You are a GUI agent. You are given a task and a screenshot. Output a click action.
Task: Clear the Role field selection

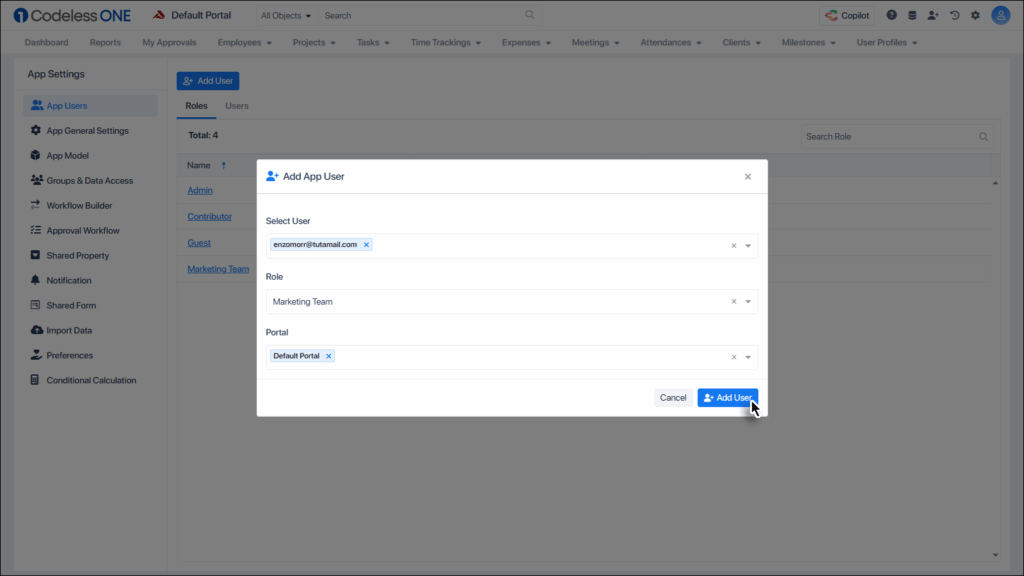pos(734,302)
